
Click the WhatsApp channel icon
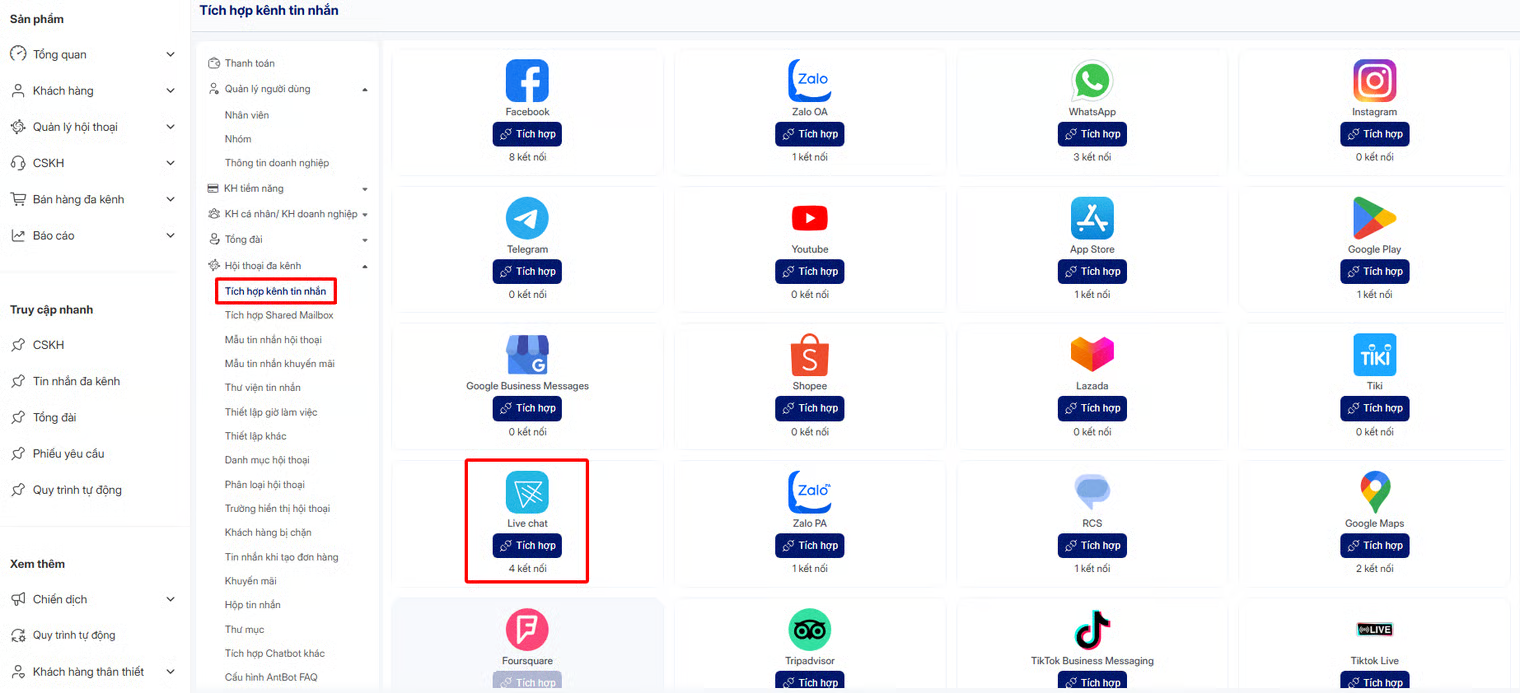click(x=1092, y=80)
